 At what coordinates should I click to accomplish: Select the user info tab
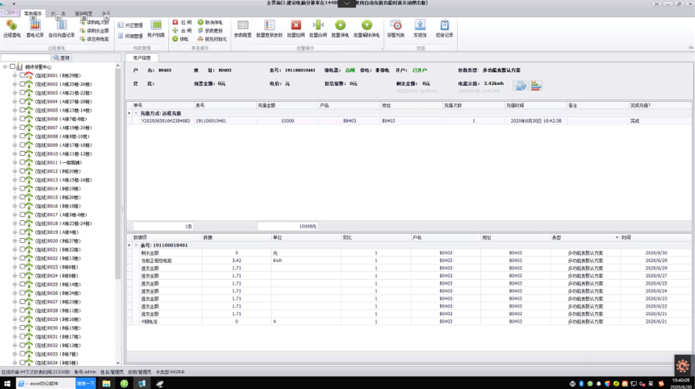142,58
